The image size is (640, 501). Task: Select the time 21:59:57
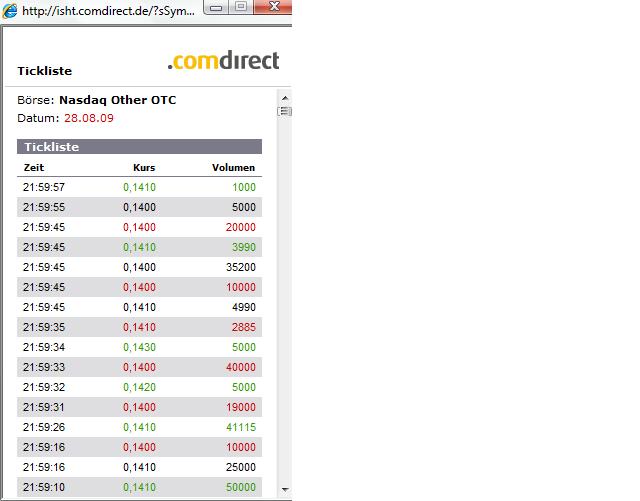44,187
